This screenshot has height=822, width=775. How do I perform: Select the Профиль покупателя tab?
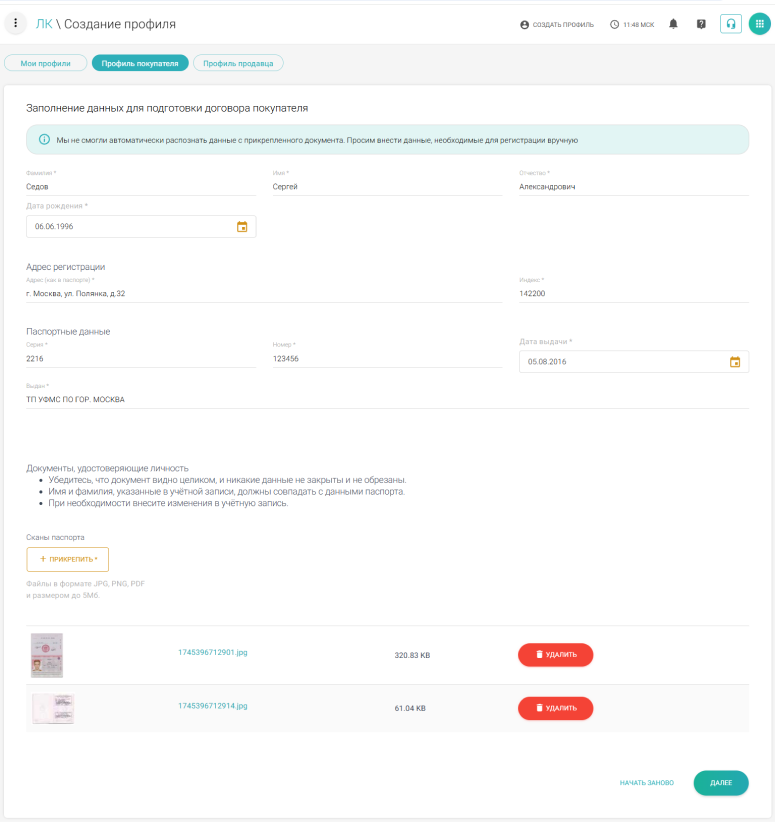pos(140,63)
